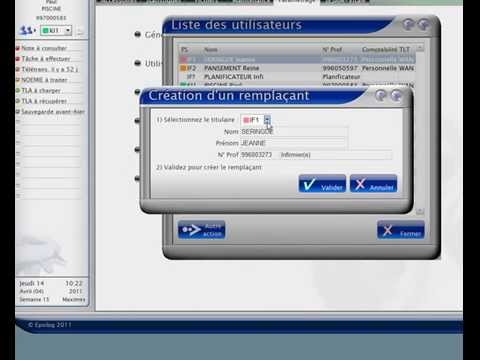Click the © Epsilog 2011 footer text
480x360 pixels.
(50, 324)
